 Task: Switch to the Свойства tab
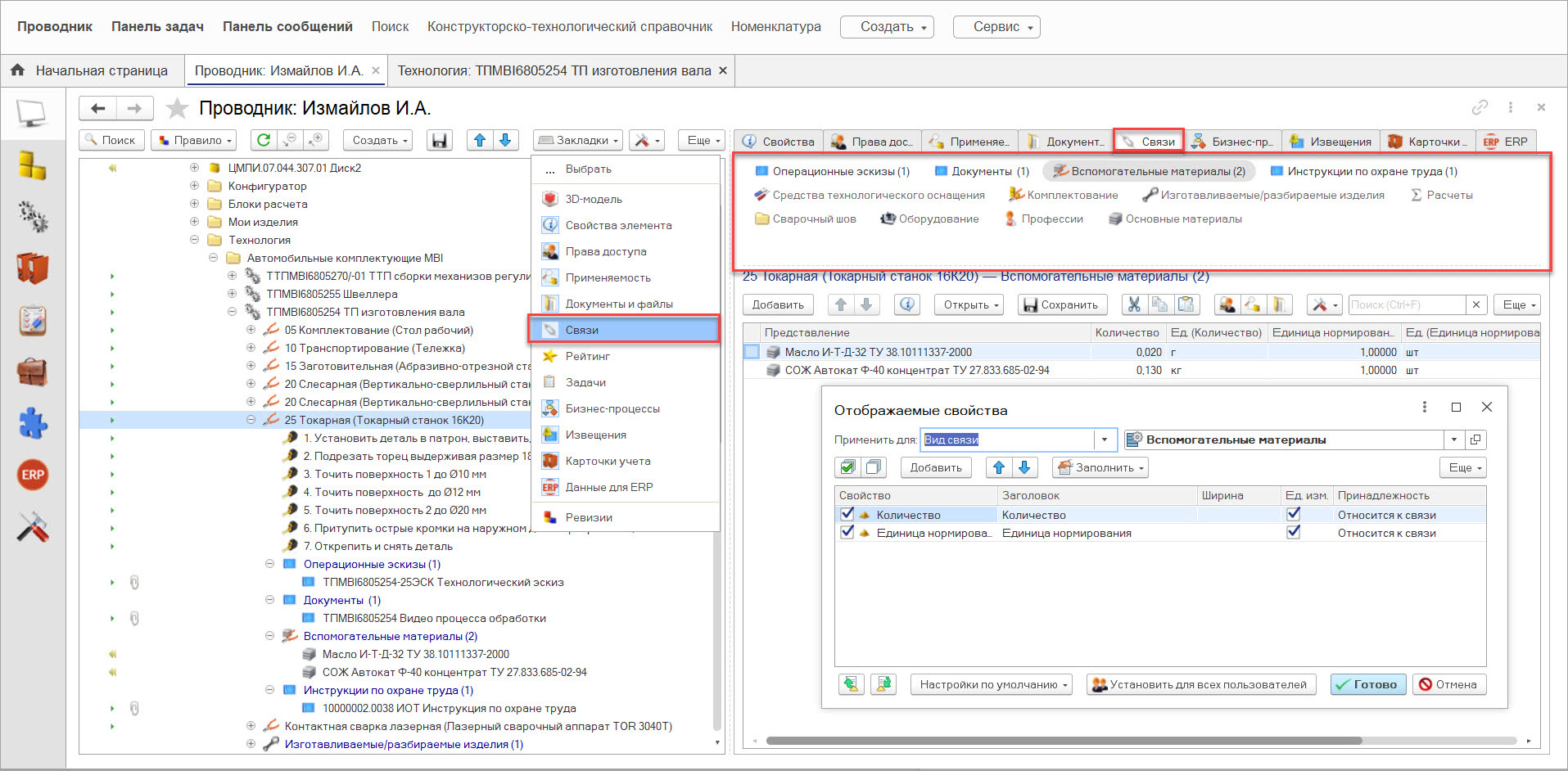(x=779, y=142)
